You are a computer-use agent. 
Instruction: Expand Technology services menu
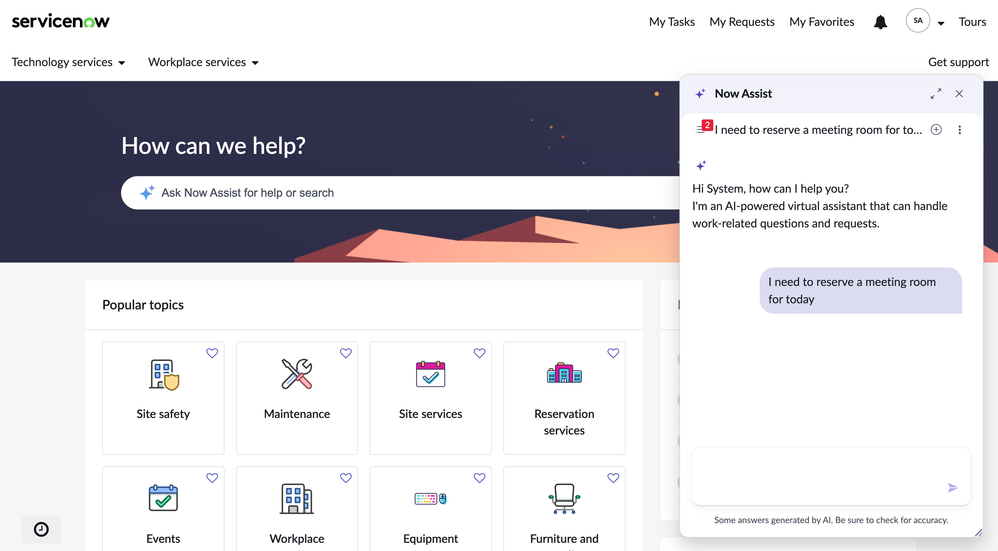pos(68,62)
